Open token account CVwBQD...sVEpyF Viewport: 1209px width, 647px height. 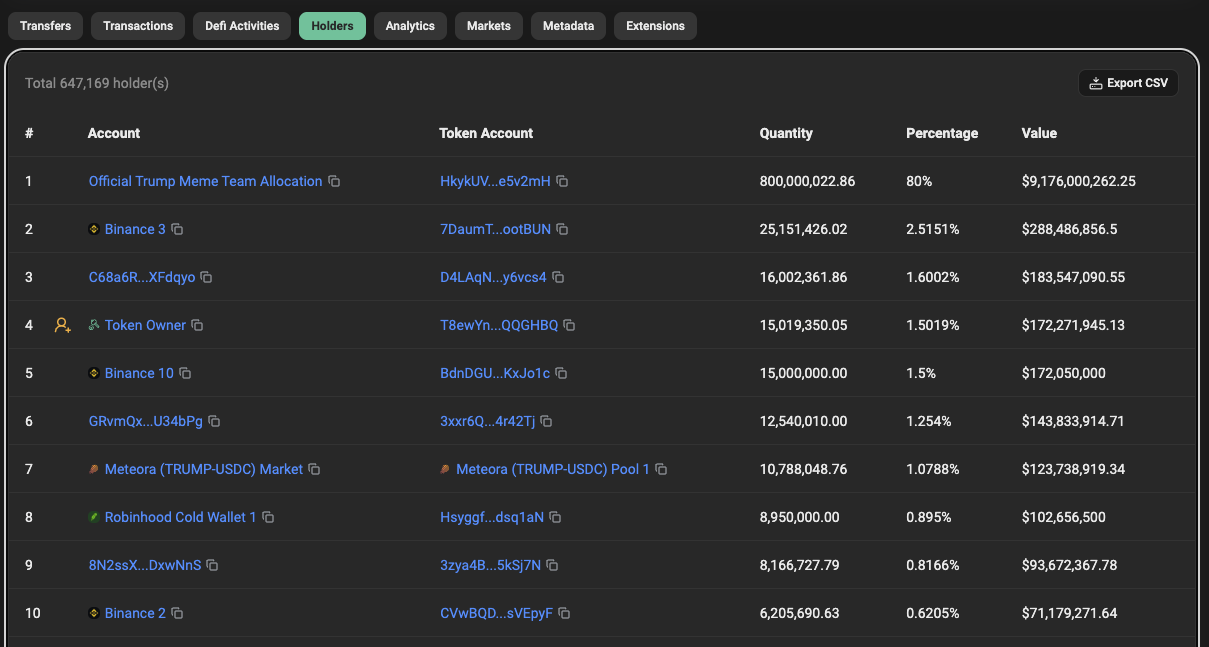pos(496,613)
